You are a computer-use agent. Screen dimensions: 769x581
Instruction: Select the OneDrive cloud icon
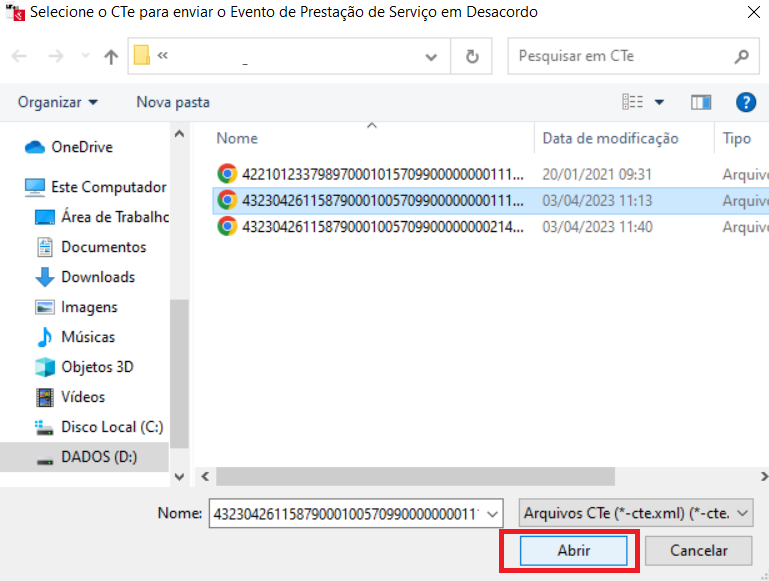tap(36, 147)
